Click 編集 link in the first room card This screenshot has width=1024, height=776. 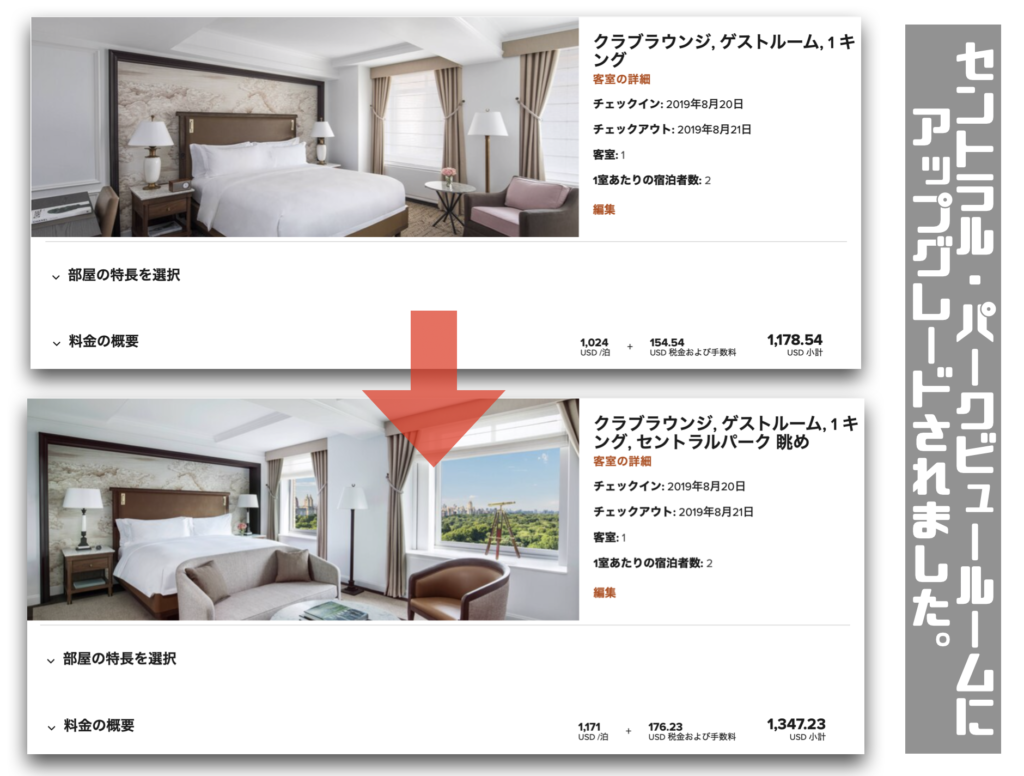[x=604, y=210]
